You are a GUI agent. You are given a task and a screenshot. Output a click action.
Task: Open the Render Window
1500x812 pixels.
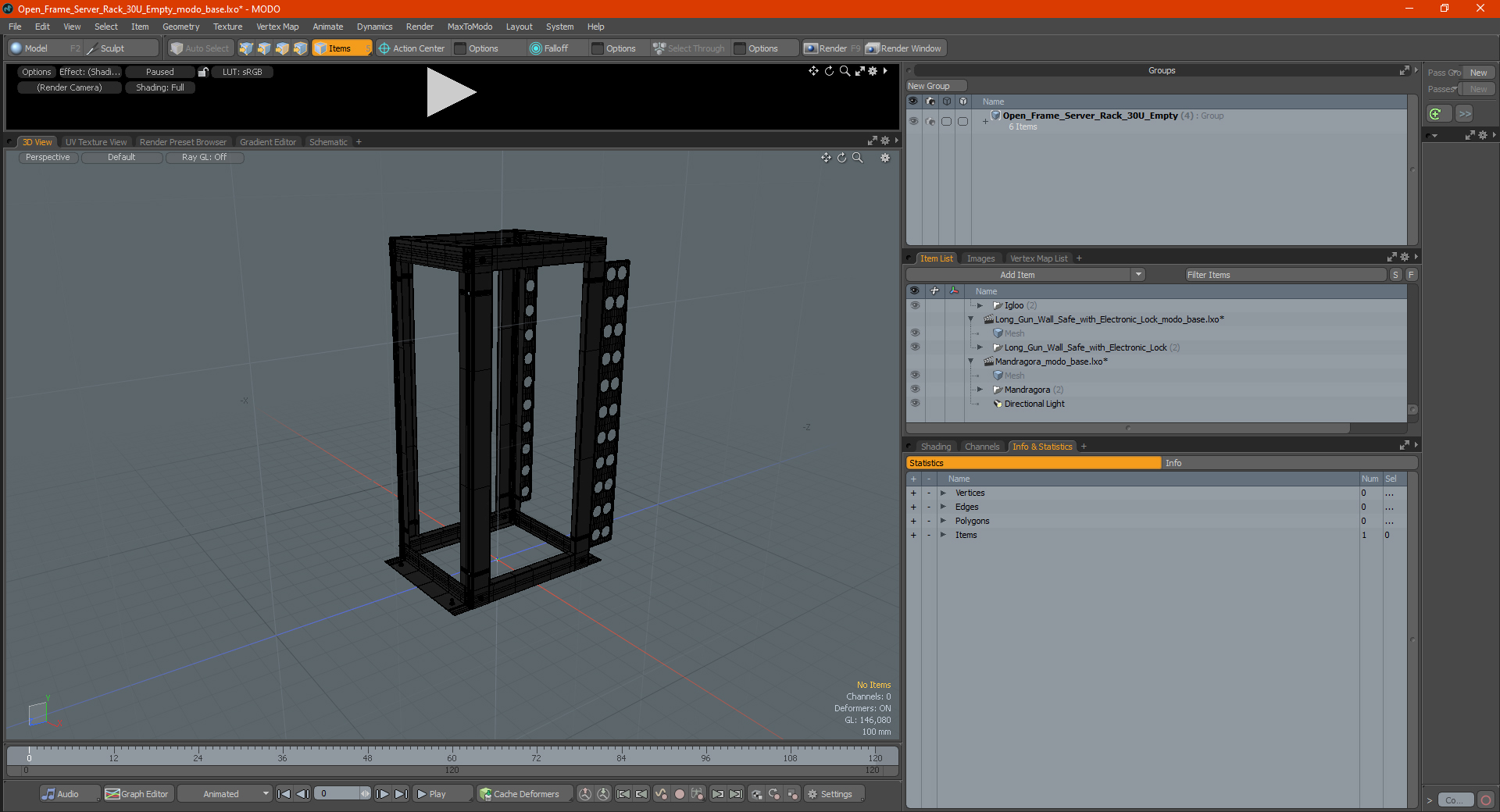(x=904, y=48)
